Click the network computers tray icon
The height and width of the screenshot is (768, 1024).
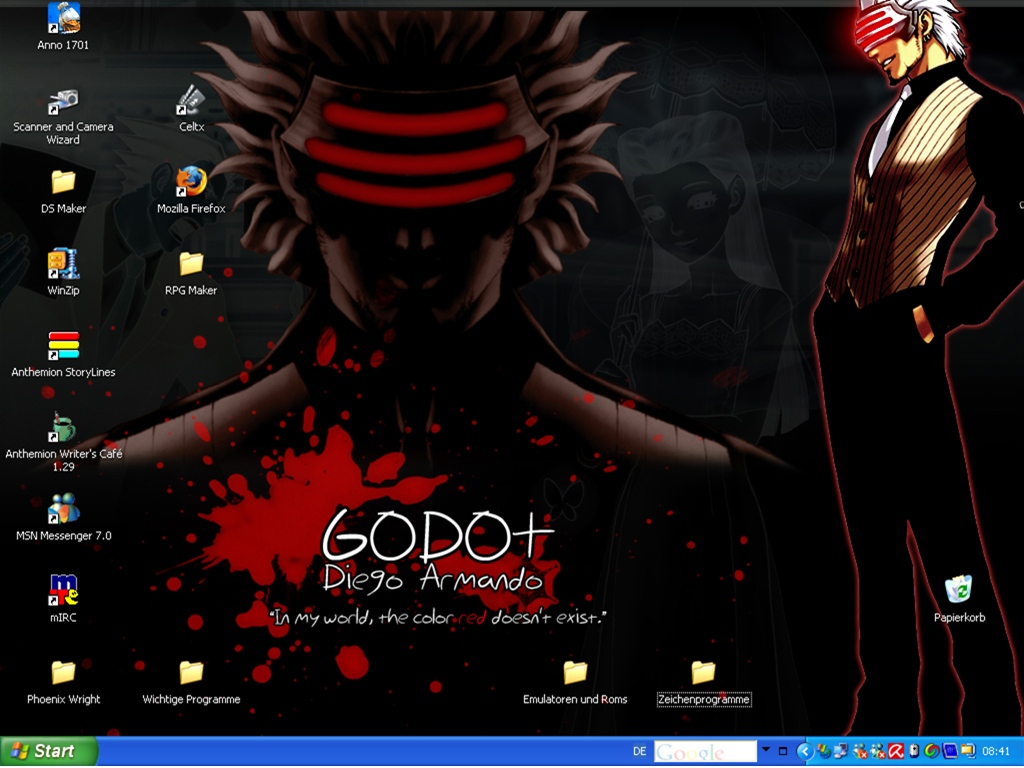click(x=841, y=752)
